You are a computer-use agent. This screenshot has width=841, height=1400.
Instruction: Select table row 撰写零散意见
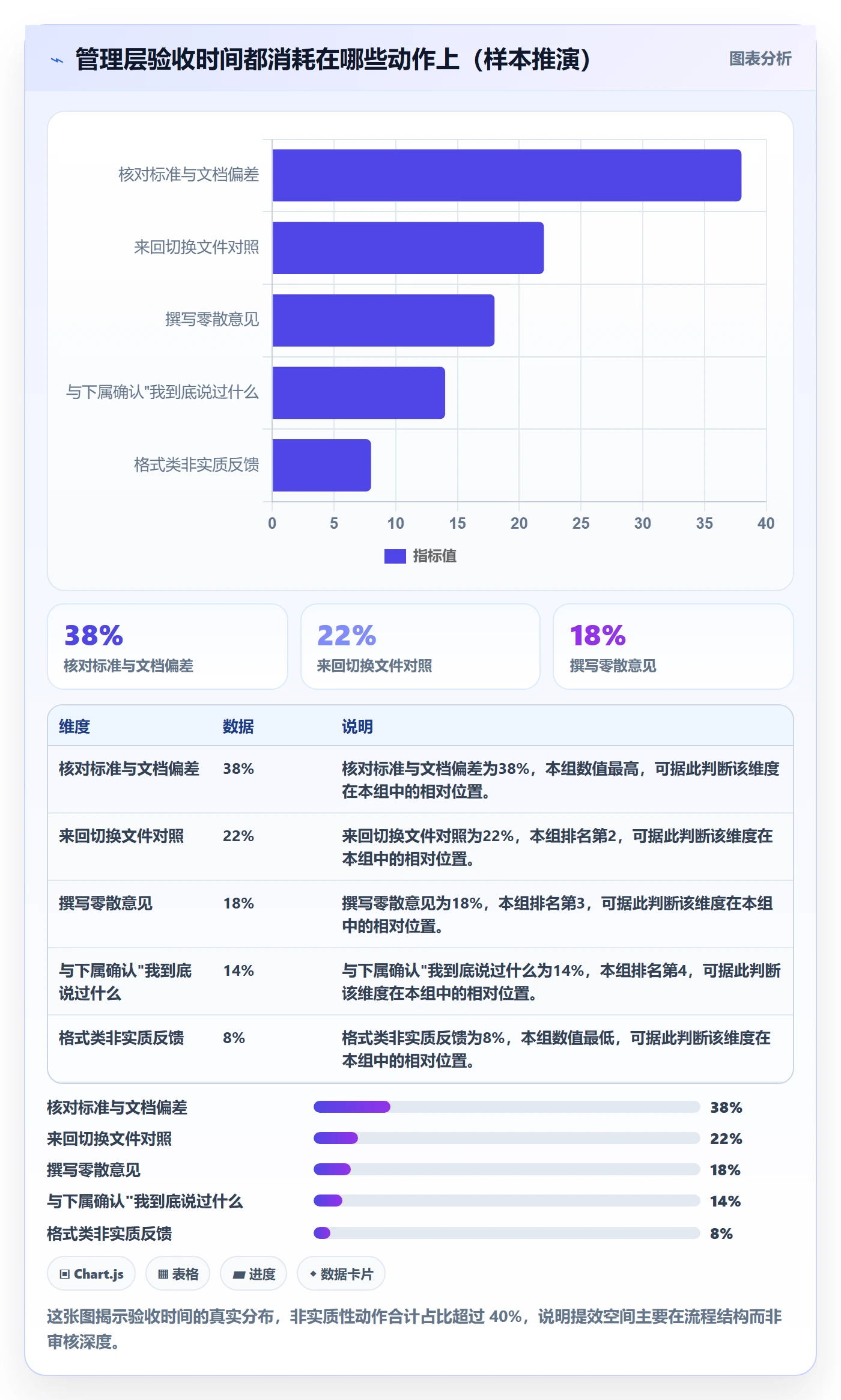pyautogui.click(x=421, y=915)
